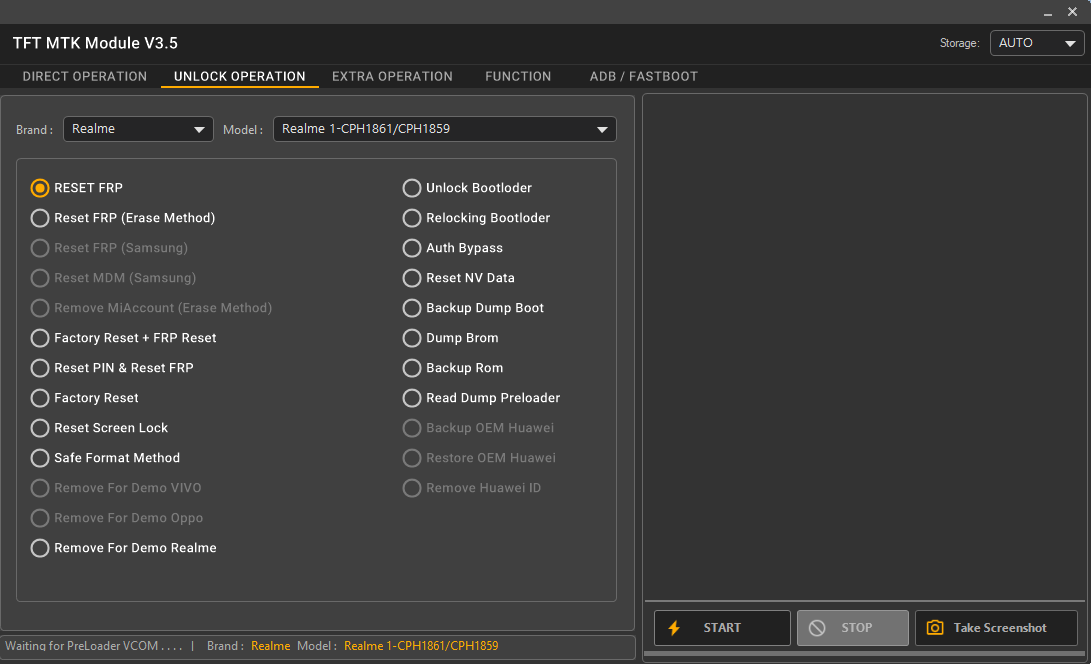
Task: Select the RESET FRP option
Action: pyautogui.click(x=40, y=188)
